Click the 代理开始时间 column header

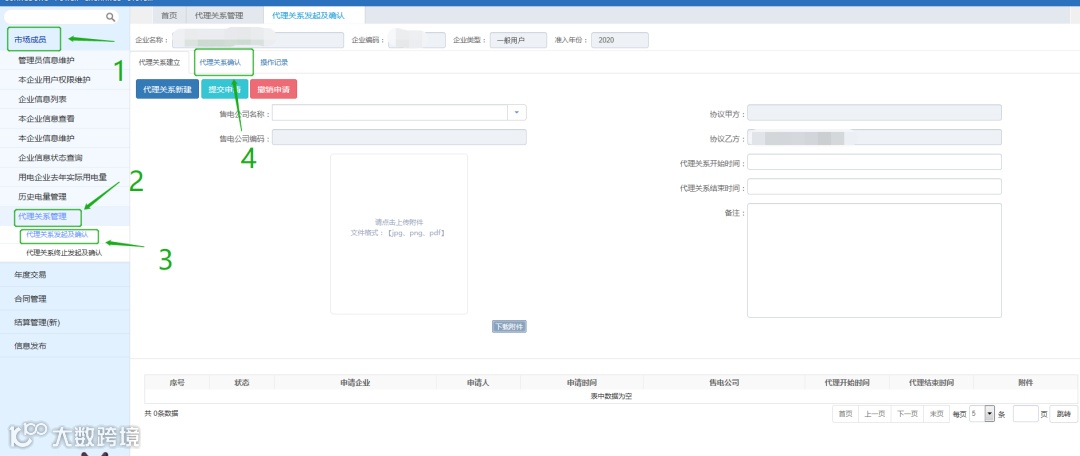[x=847, y=382]
